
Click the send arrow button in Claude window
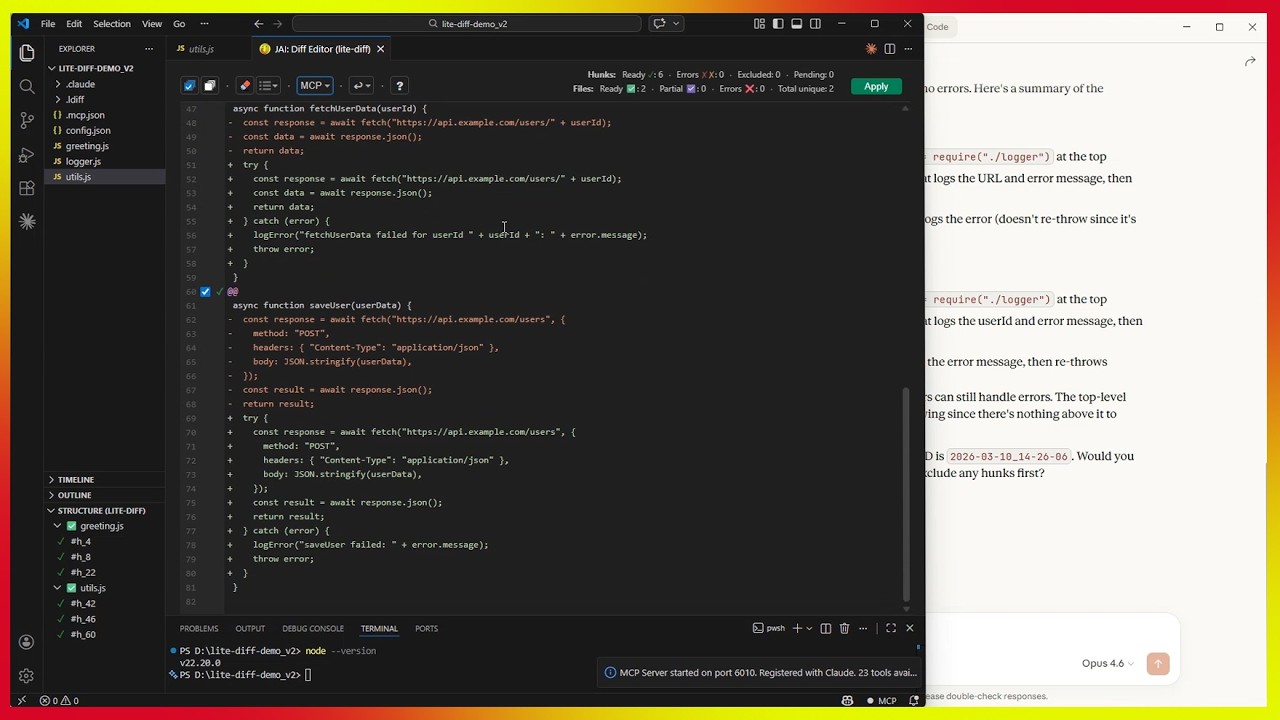[x=1158, y=664]
